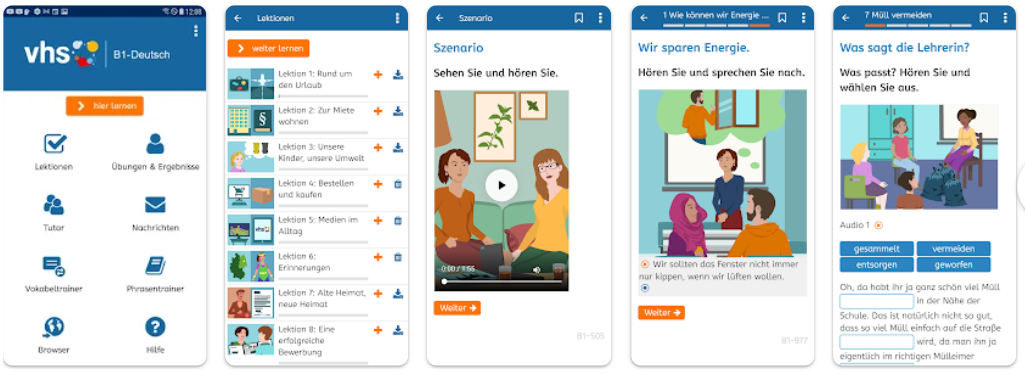Delete downloaded Lektion 5: Medien im Alltag

coord(397,221)
